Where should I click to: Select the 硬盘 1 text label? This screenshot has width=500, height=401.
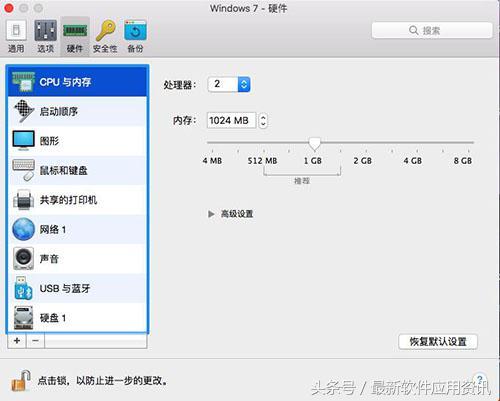point(53,318)
